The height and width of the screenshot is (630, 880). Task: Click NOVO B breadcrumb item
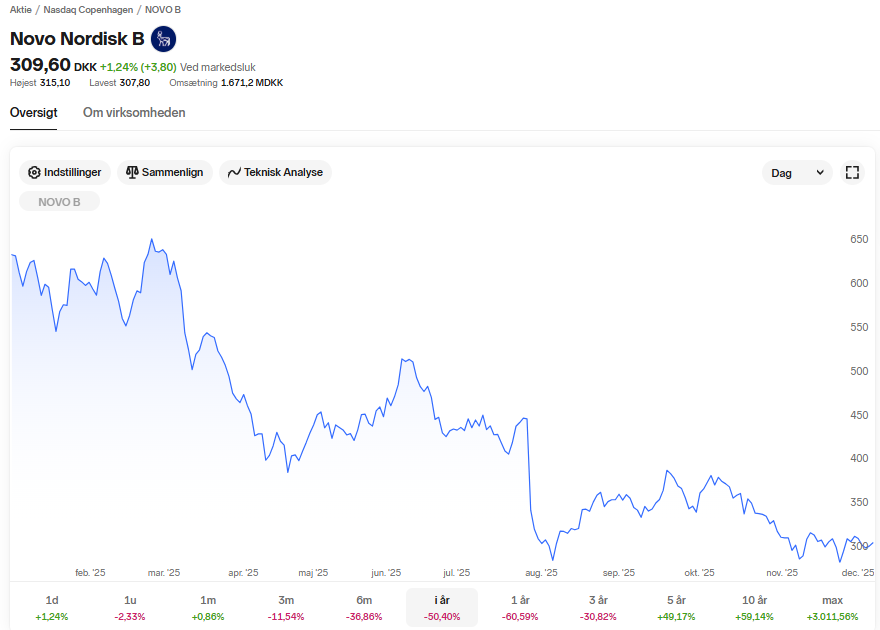(x=163, y=10)
